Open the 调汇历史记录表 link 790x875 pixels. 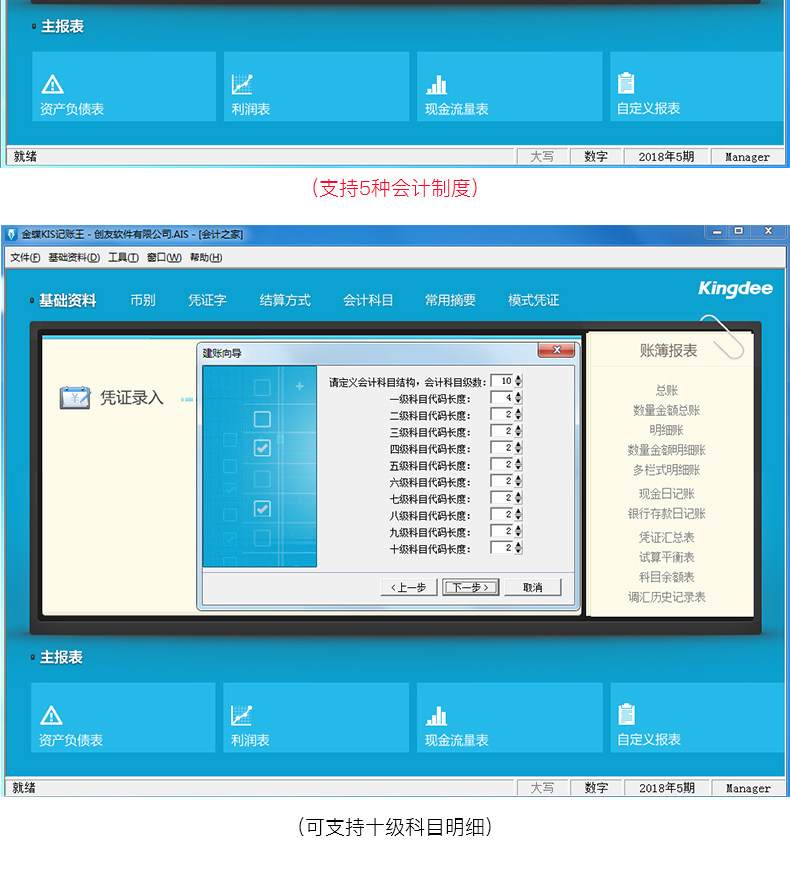pos(667,597)
